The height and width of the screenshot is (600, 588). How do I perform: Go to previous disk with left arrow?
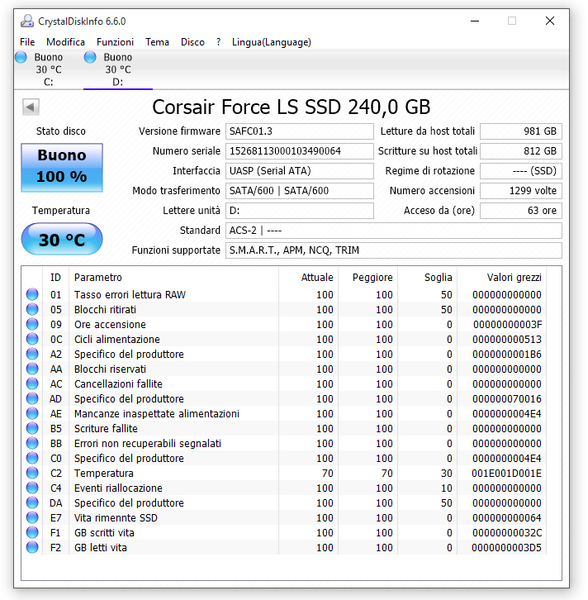[x=31, y=107]
